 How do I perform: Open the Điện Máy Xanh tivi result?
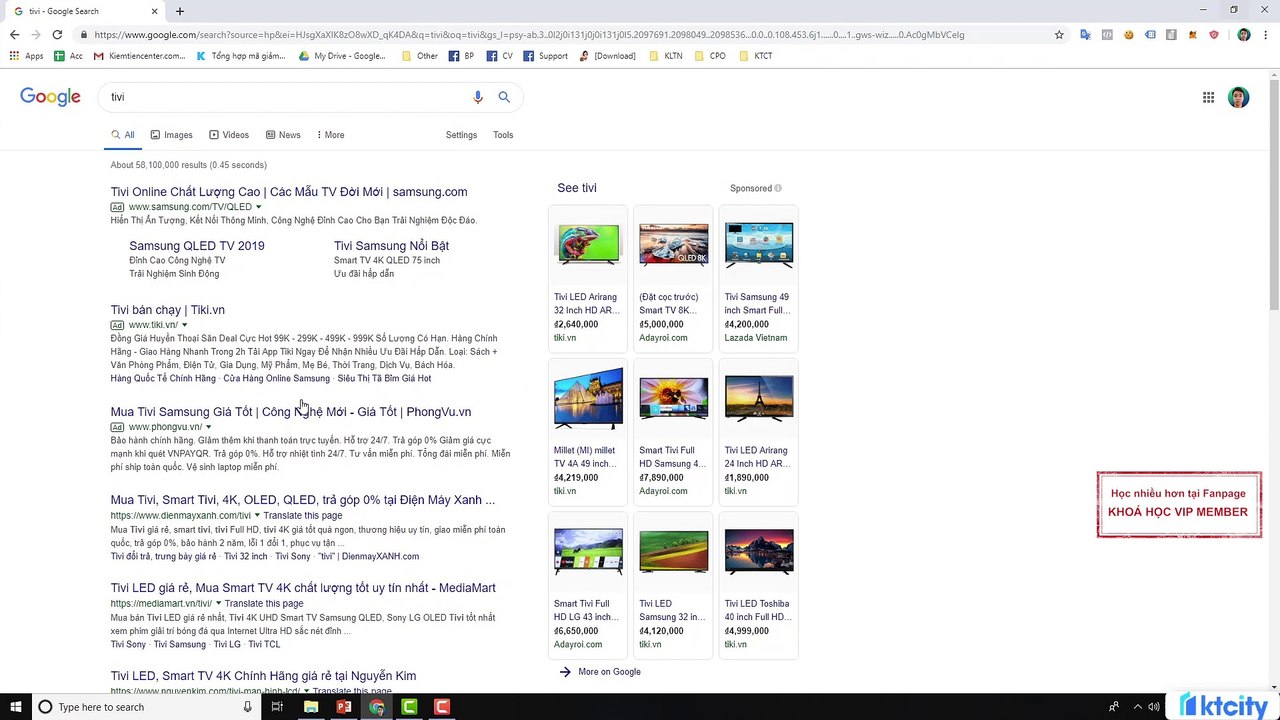pos(303,500)
